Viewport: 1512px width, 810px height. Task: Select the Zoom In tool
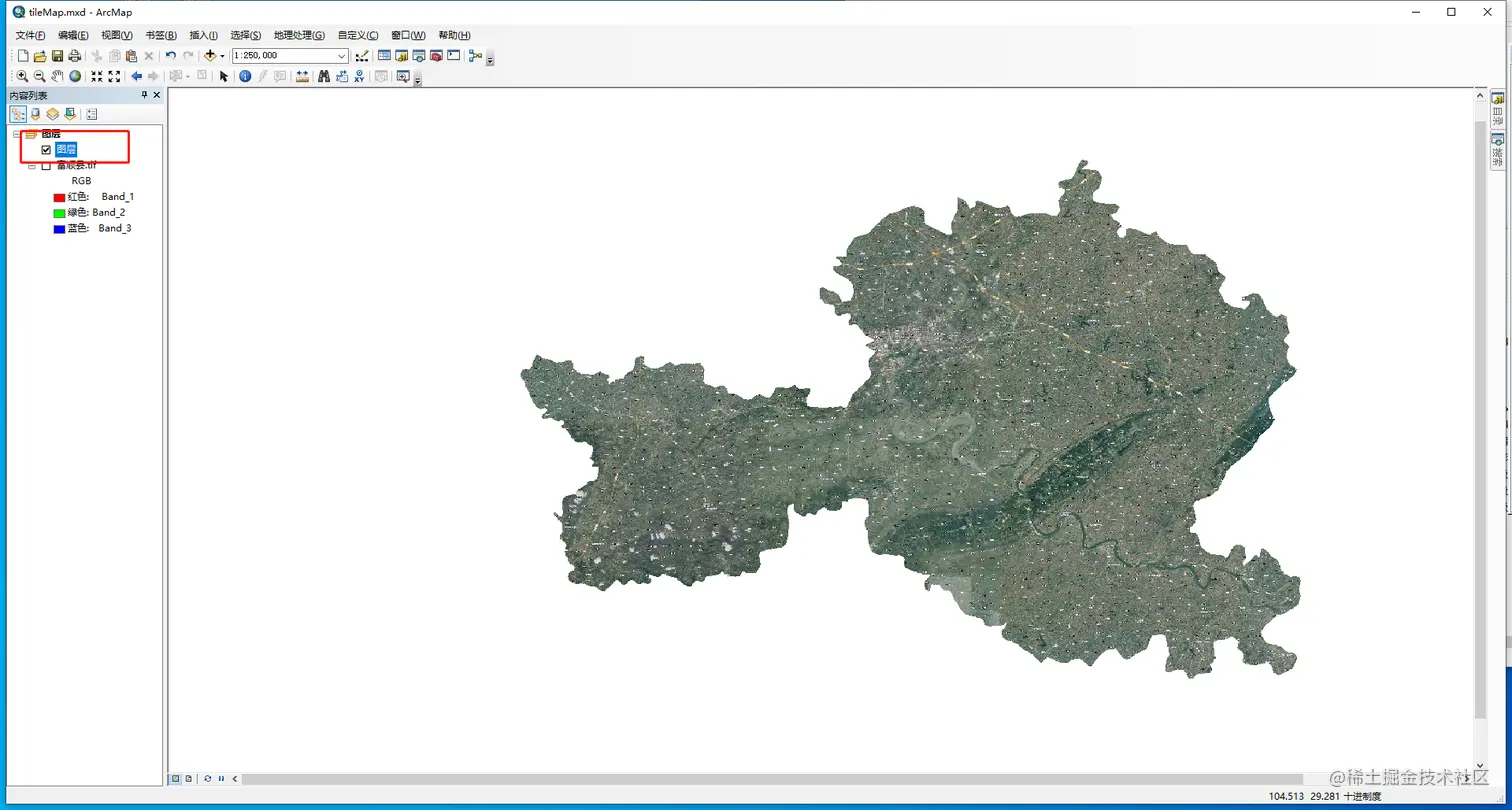[x=22, y=76]
